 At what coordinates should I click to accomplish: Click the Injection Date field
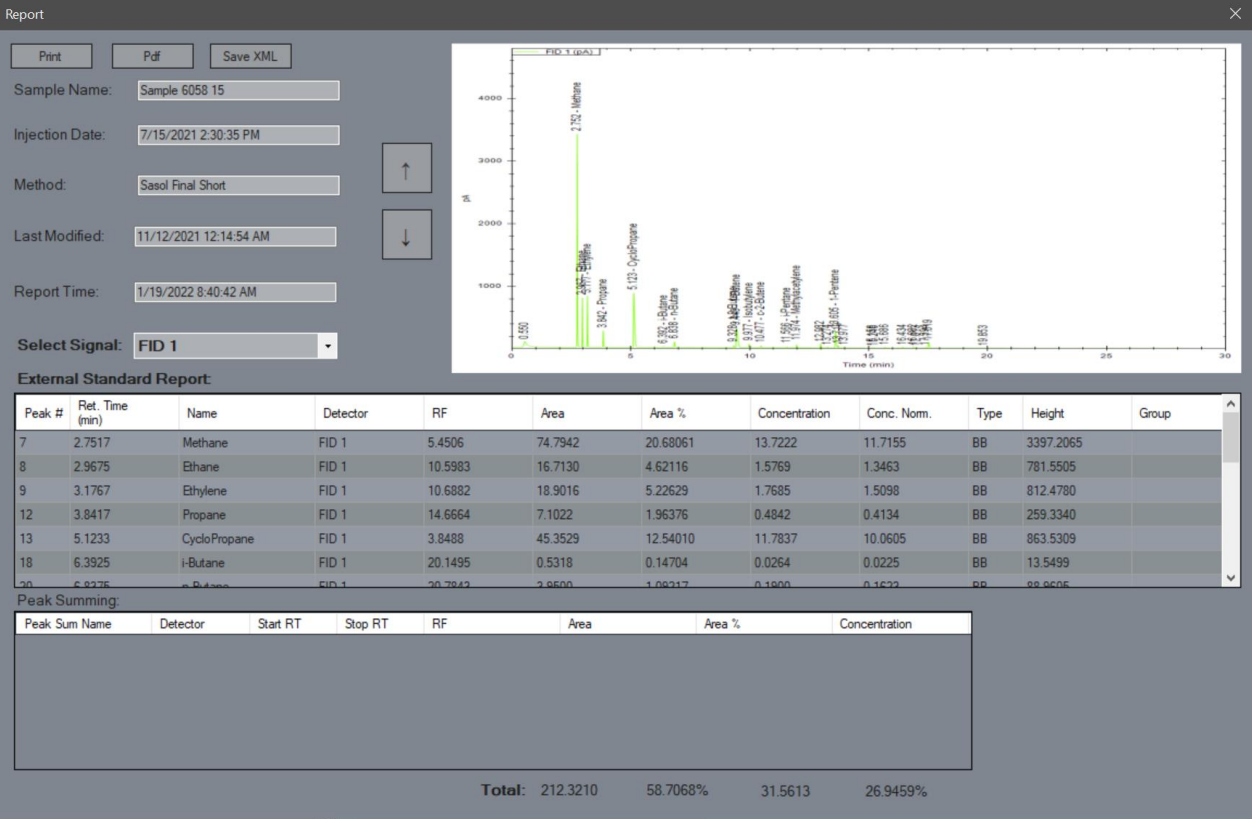[x=237, y=135]
